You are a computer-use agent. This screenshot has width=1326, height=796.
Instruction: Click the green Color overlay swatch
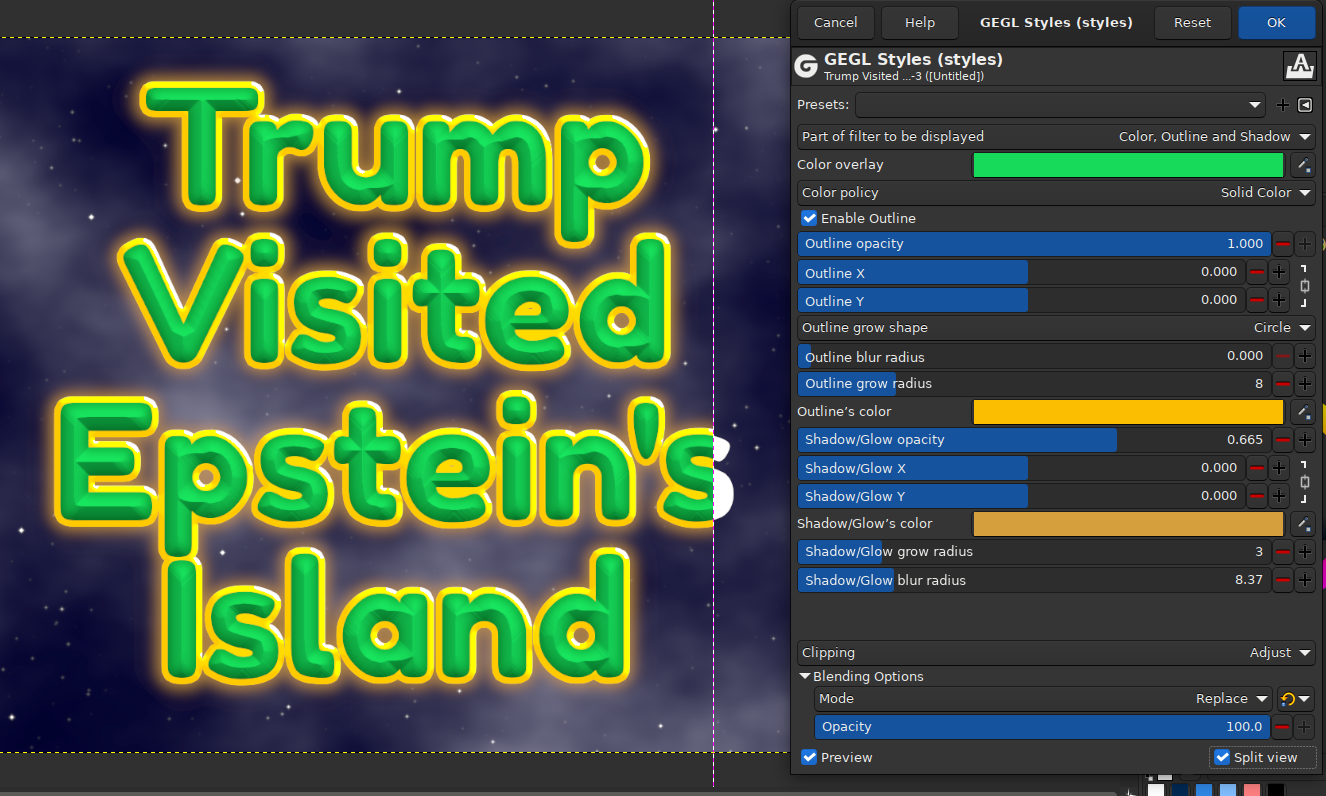click(x=1128, y=165)
